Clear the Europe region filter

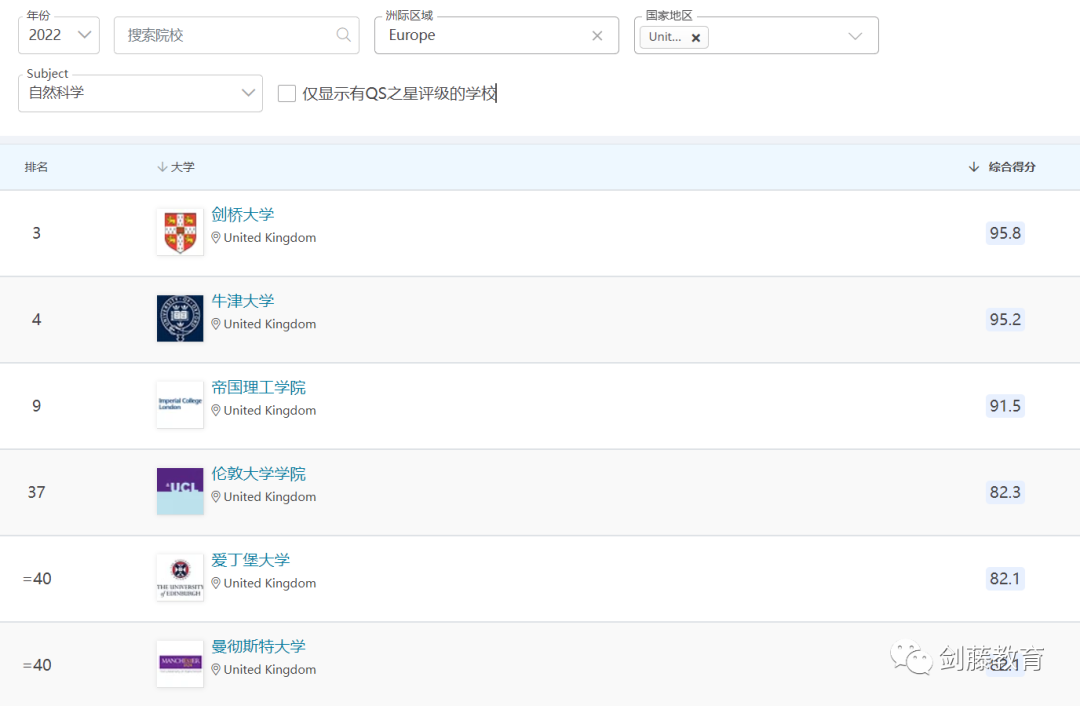tap(597, 36)
